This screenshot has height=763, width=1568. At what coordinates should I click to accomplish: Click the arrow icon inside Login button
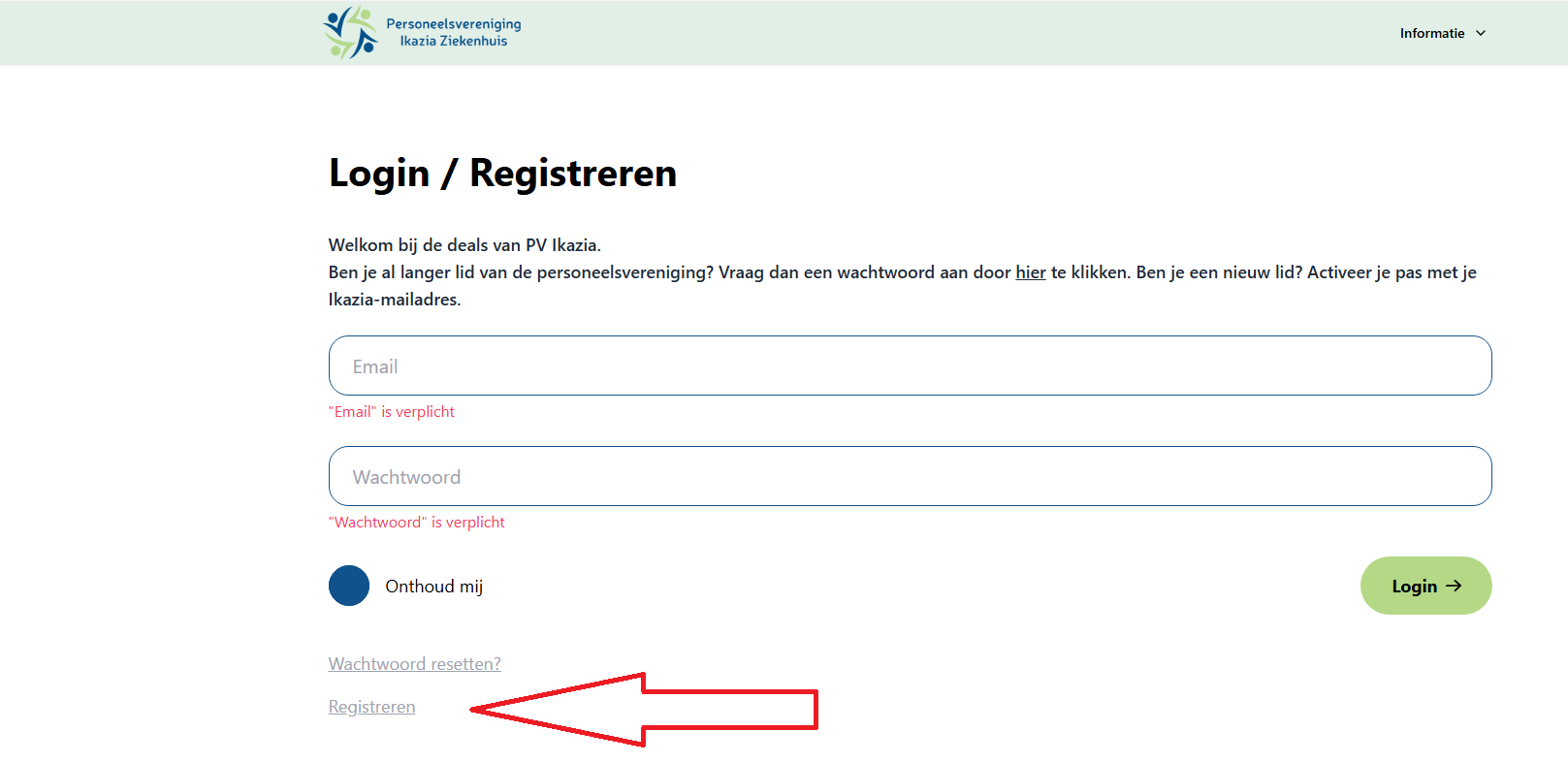pyautogui.click(x=1454, y=586)
